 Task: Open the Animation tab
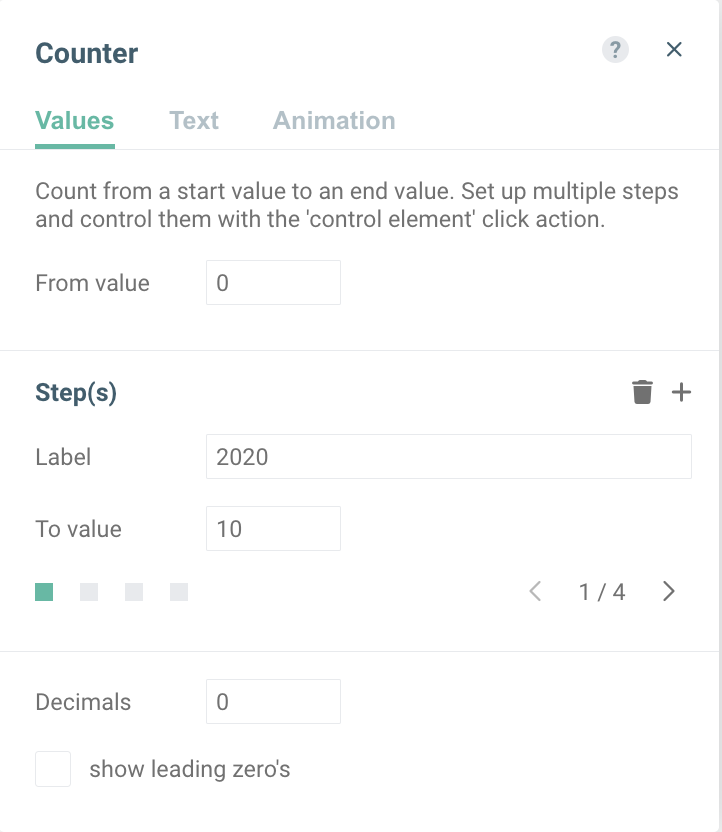tap(334, 121)
